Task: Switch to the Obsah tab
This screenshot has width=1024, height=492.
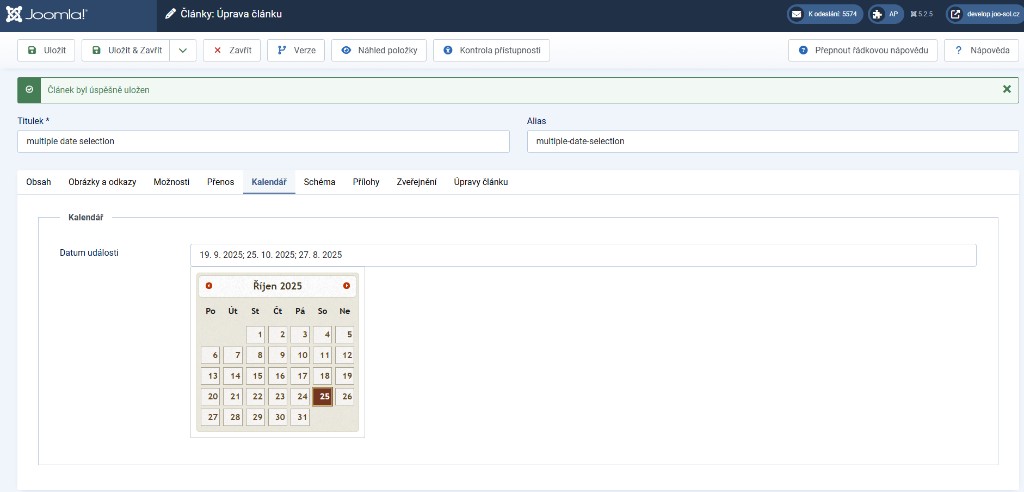Action: [39, 182]
